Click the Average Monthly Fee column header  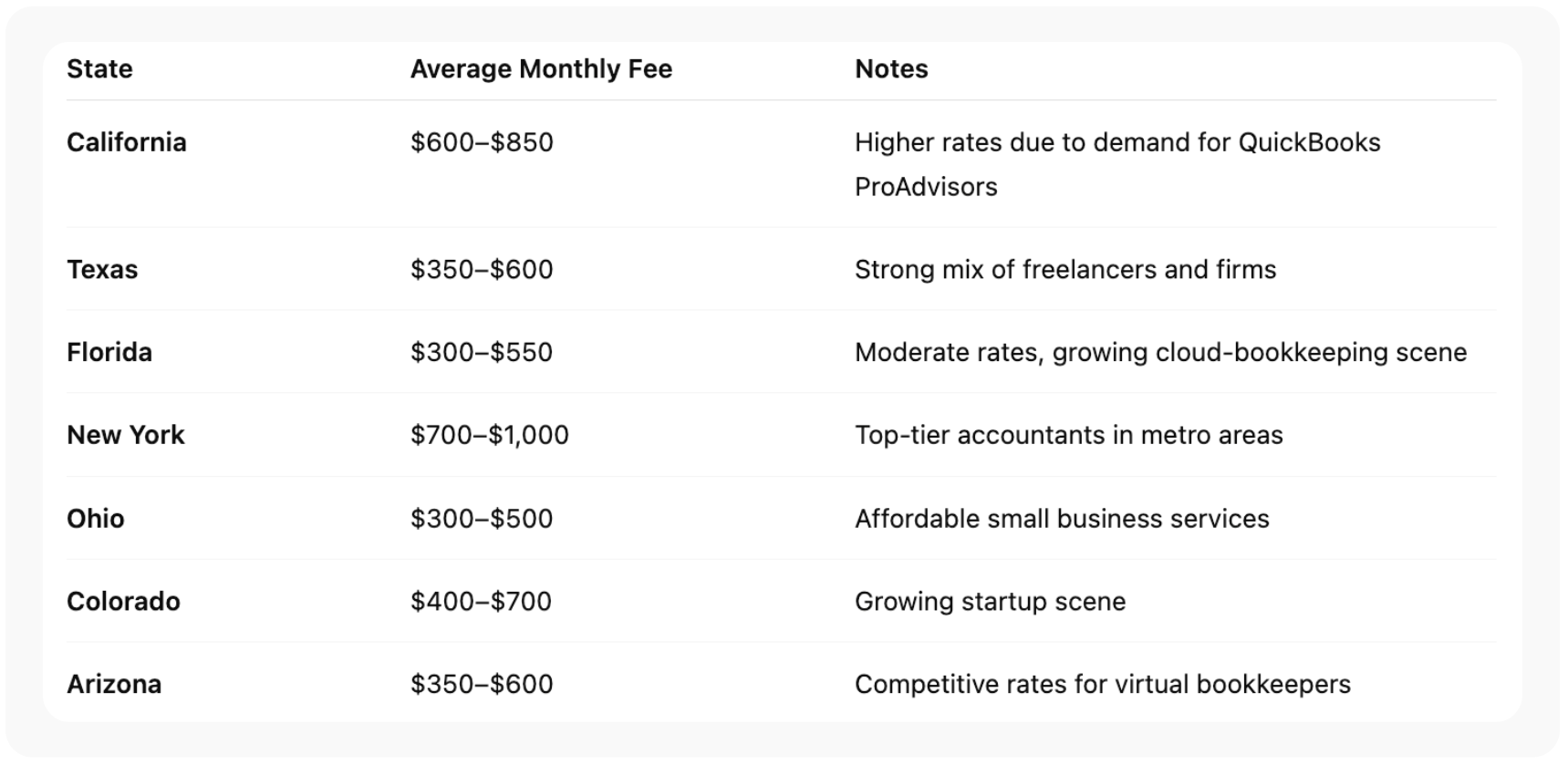(541, 69)
